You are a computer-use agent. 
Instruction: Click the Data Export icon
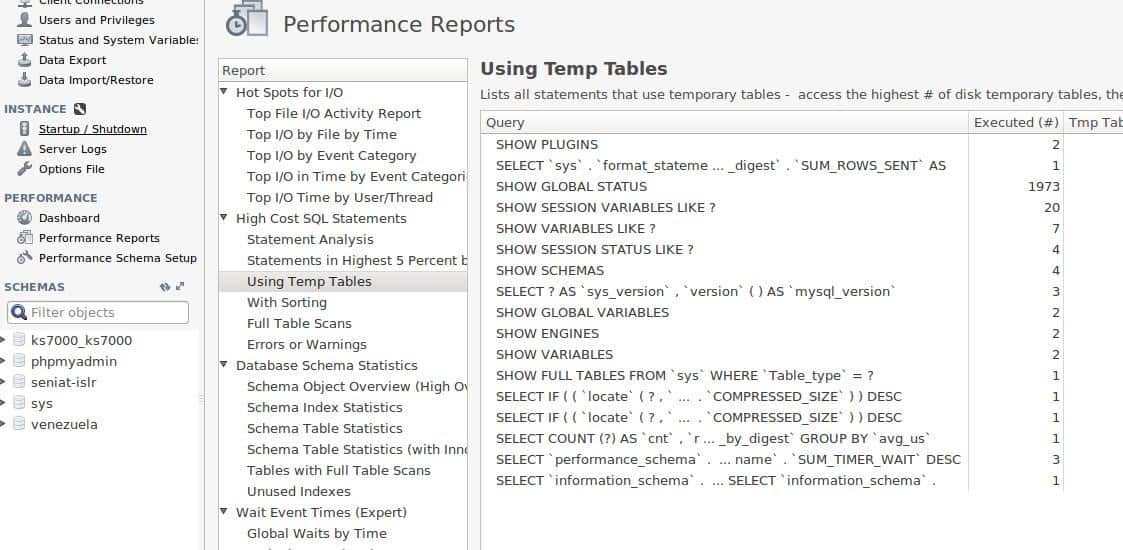[24, 60]
